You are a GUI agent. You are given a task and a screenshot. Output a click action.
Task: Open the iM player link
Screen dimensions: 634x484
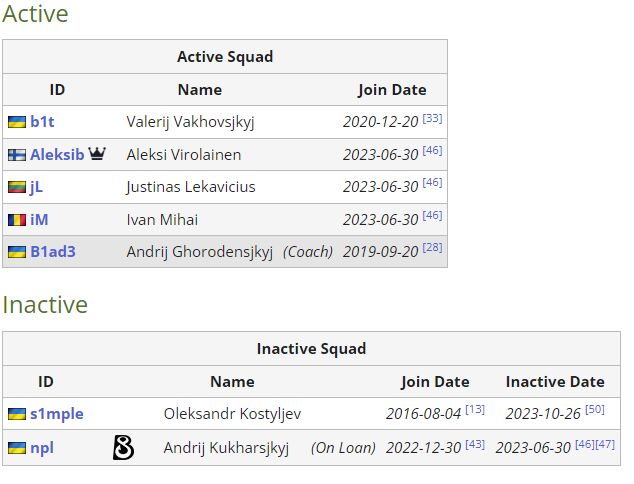(39, 220)
